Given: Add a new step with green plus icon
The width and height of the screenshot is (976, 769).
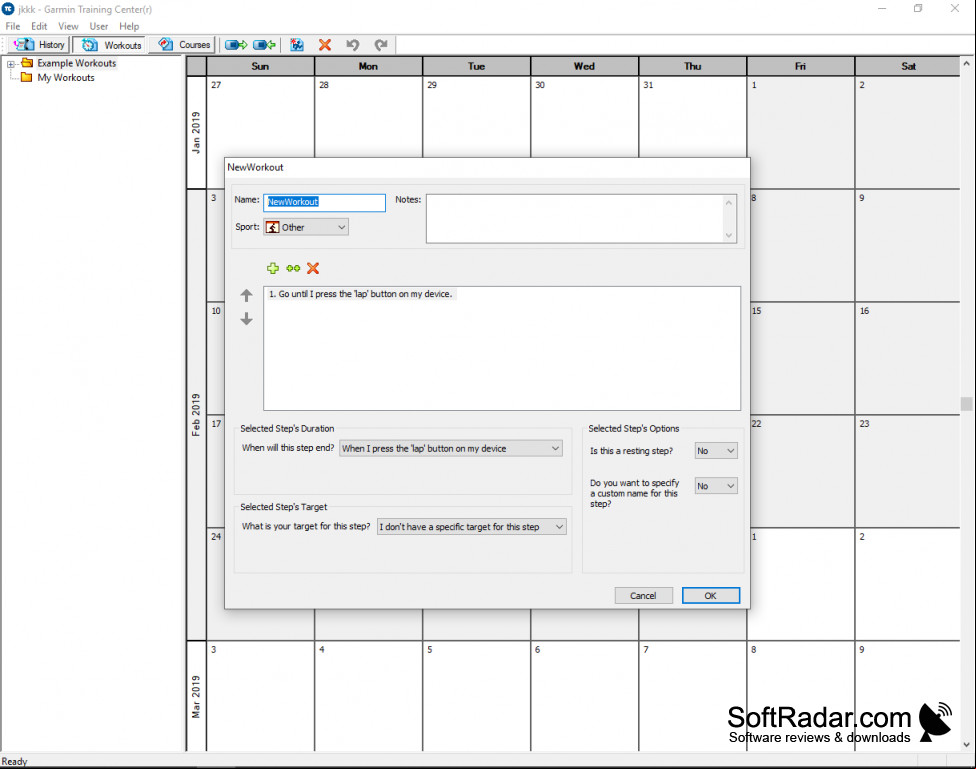Looking at the screenshot, I should point(273,268).
